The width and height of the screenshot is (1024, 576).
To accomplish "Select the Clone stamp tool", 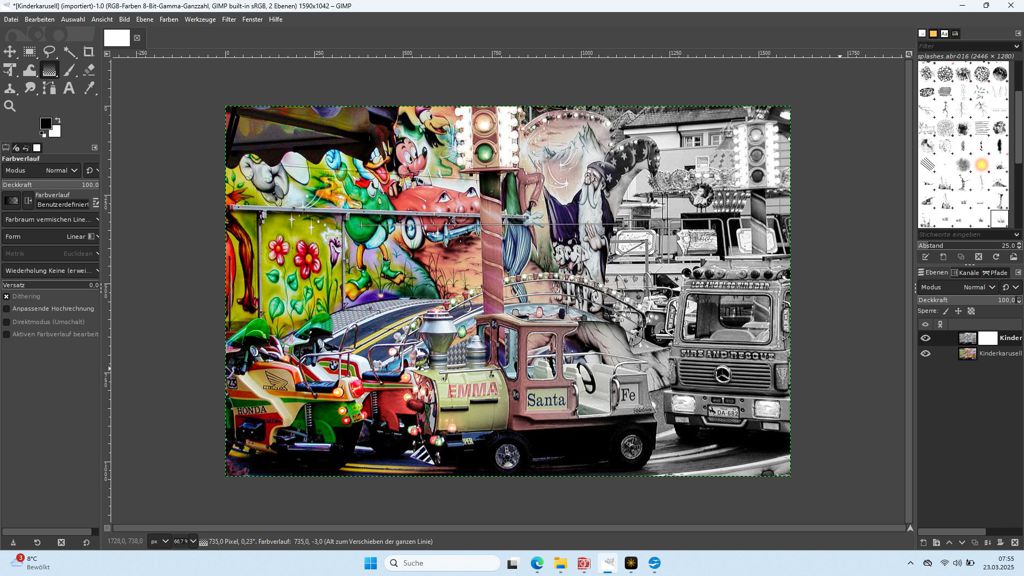I will 10,88.
